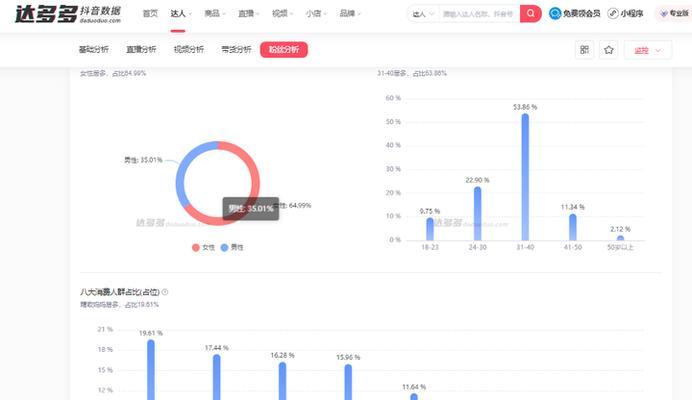This screenshot has width=692, height=400.
Task: Click the 50岁以上 age bar
Action: click(621, 238)
